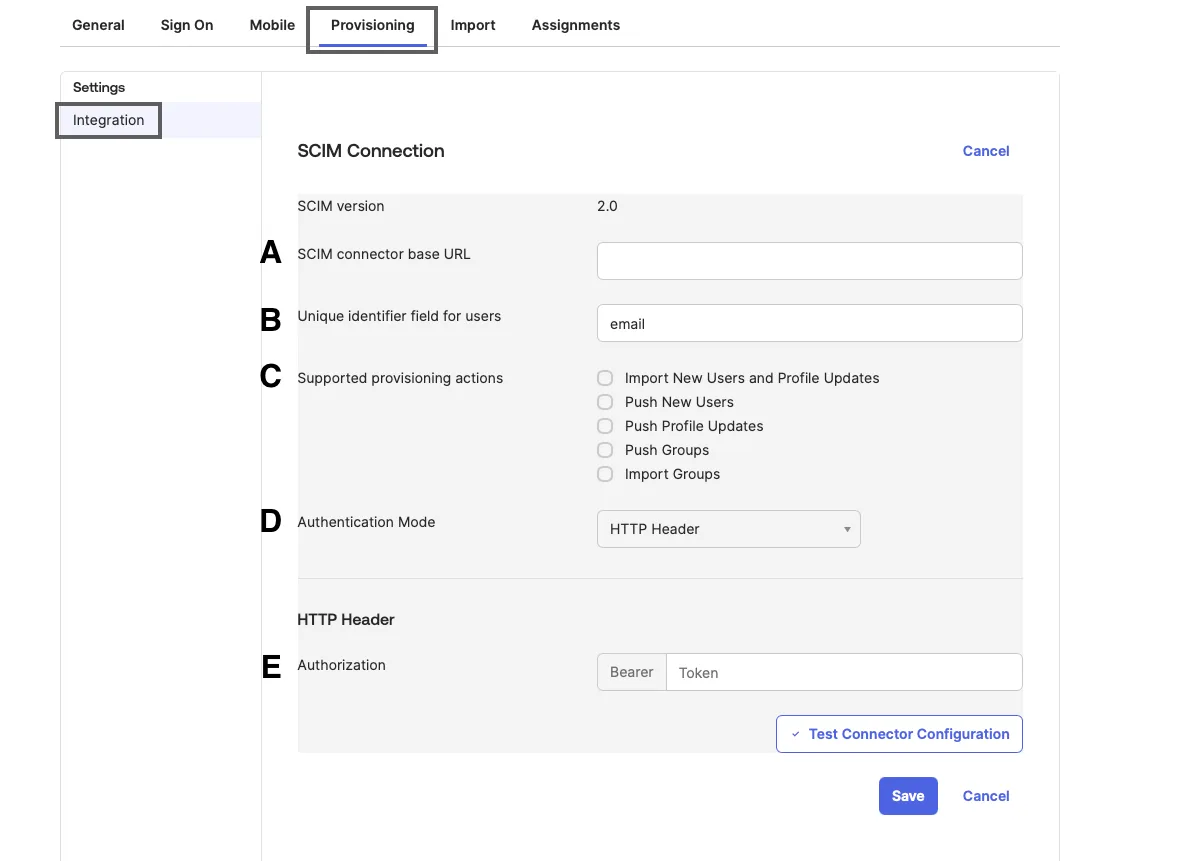Image resolution: width=1181 pixels, height=861 pixels.
Task: Click Test Connector Configuration button
Action: 899,734
